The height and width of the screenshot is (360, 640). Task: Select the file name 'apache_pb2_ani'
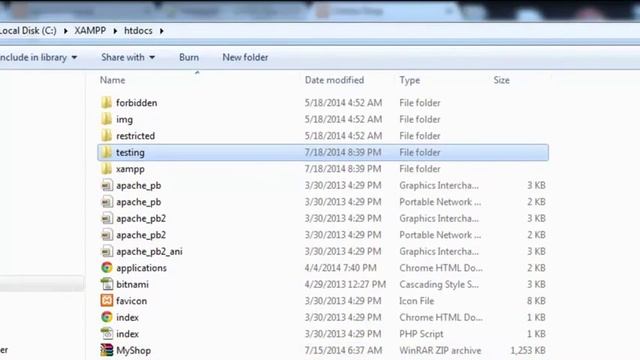(149, 251)
